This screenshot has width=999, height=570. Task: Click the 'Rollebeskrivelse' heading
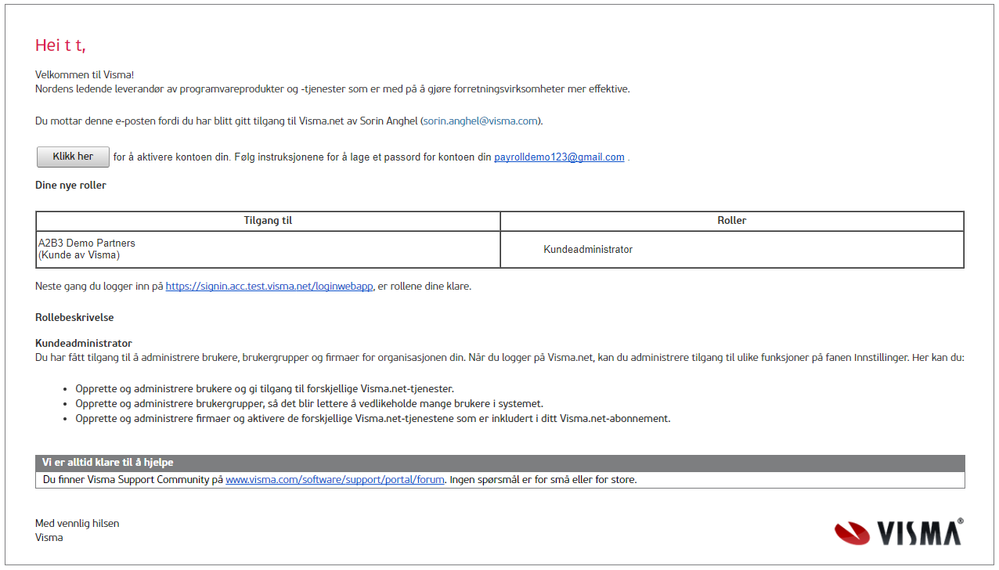tap(75, 317)
